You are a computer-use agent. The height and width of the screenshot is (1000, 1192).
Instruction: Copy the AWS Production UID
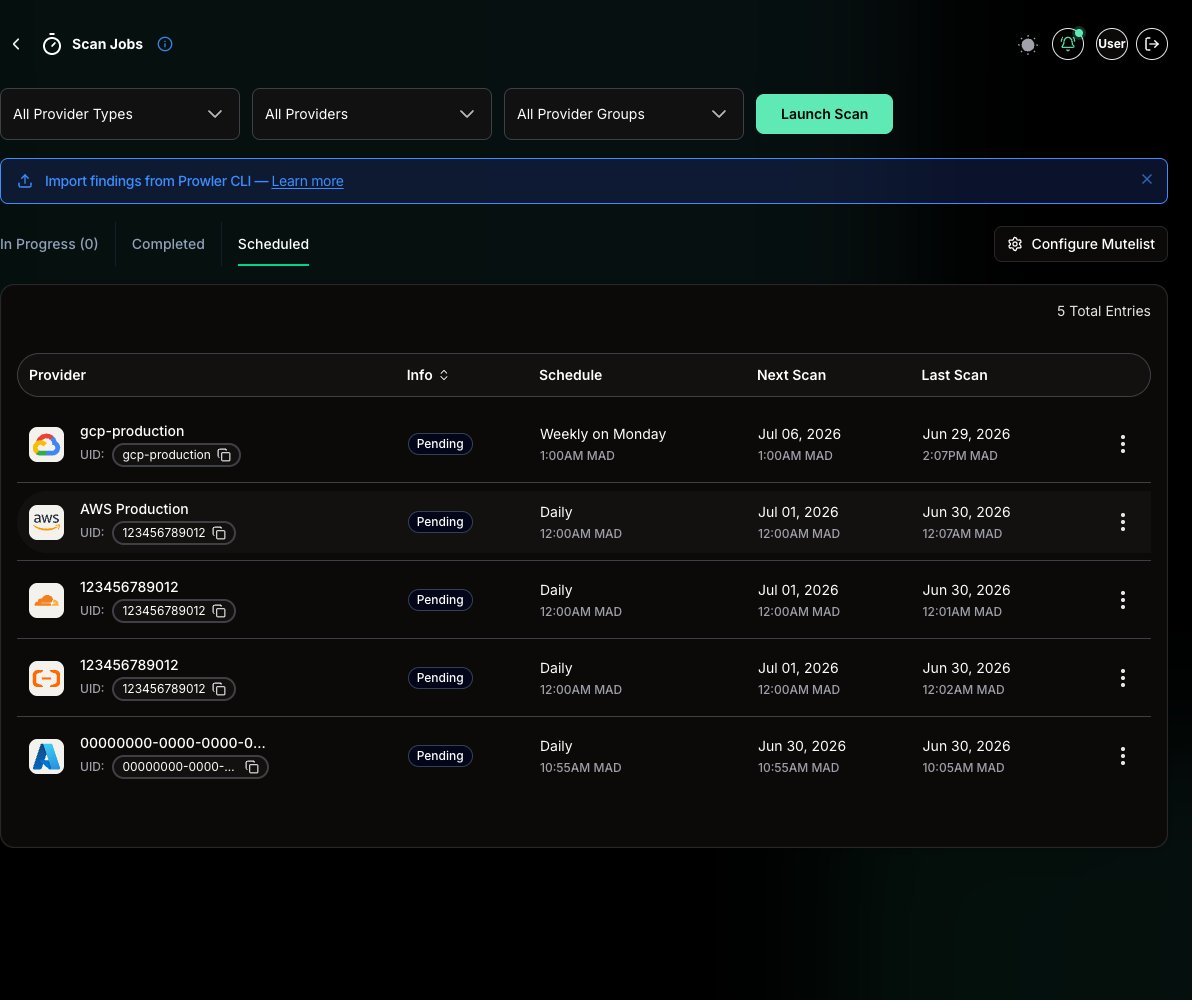point(219,533)
